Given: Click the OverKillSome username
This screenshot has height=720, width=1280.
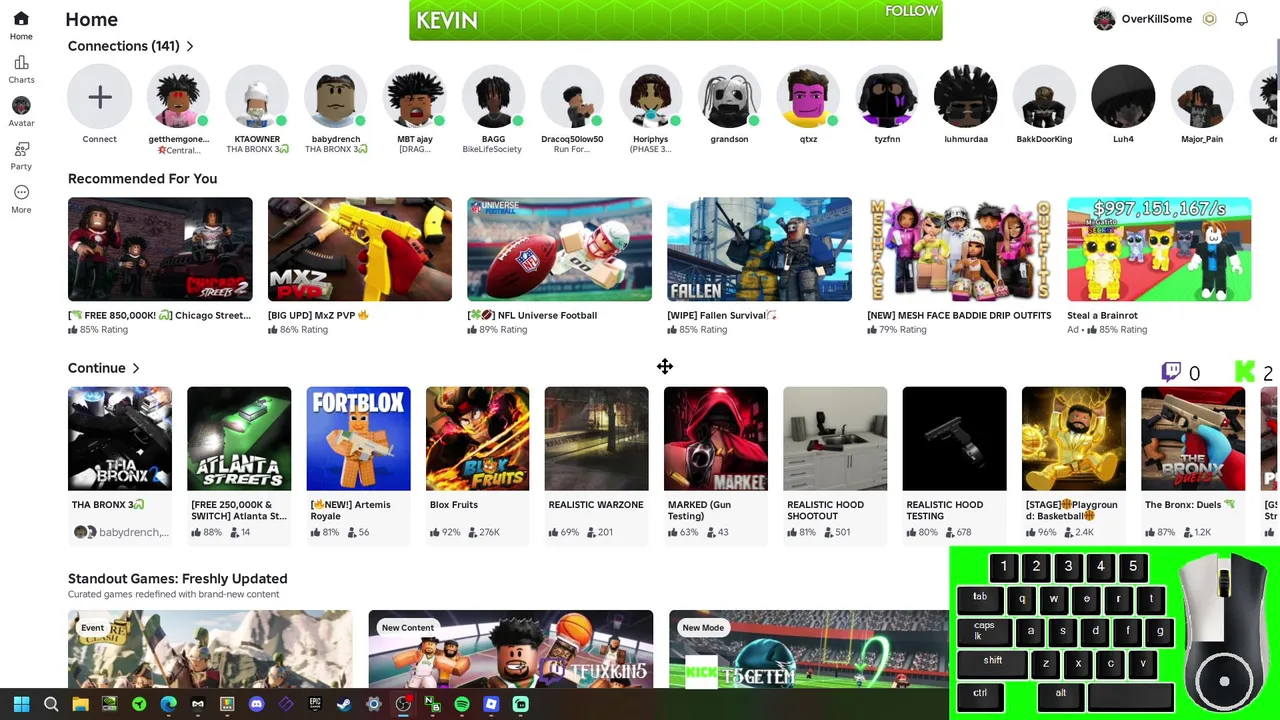Looking at the screenshot, I should click(x=1157, y=19).
